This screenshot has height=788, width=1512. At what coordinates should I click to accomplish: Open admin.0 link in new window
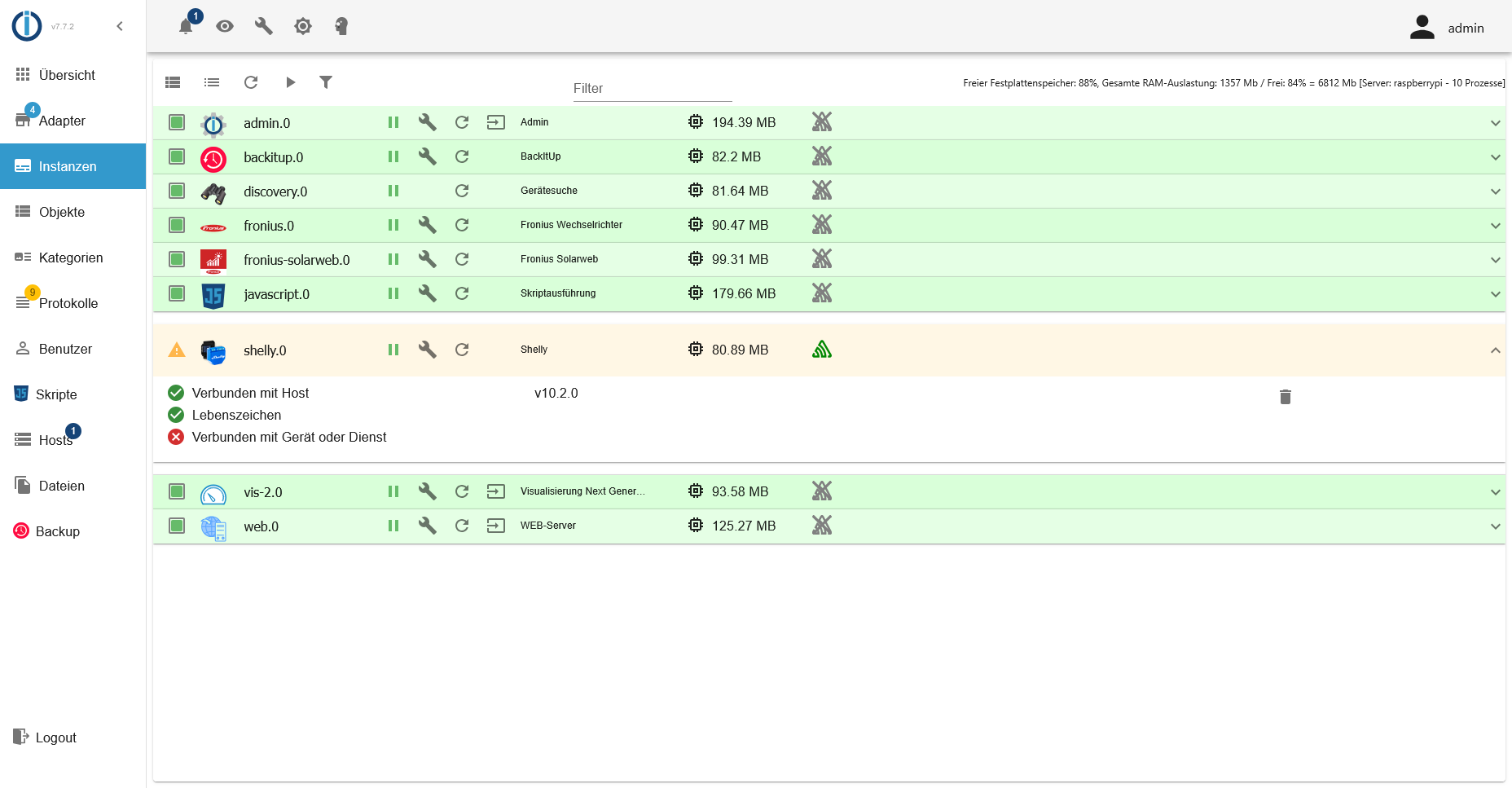click(496, 122)
